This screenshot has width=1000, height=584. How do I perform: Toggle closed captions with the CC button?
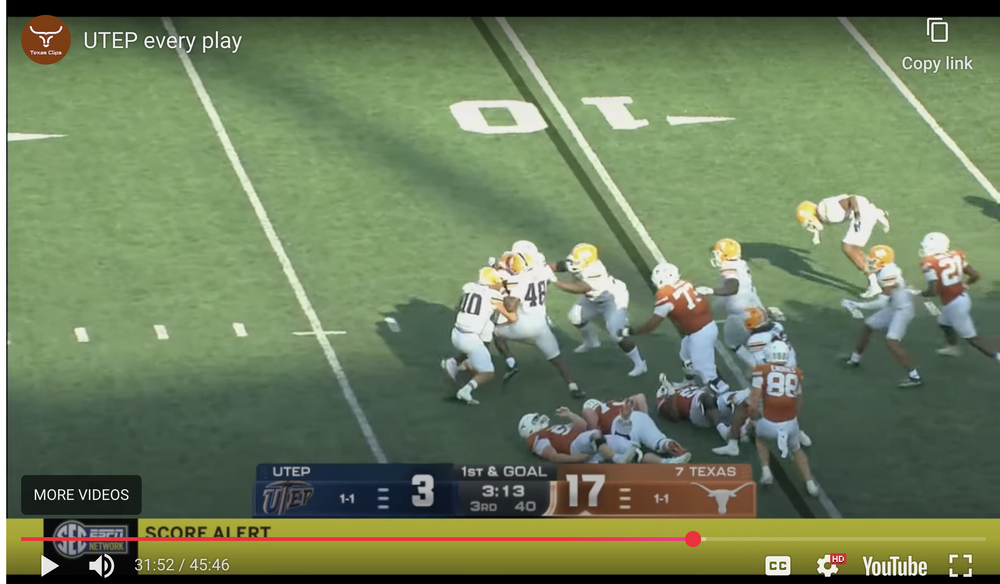(778, 566)
